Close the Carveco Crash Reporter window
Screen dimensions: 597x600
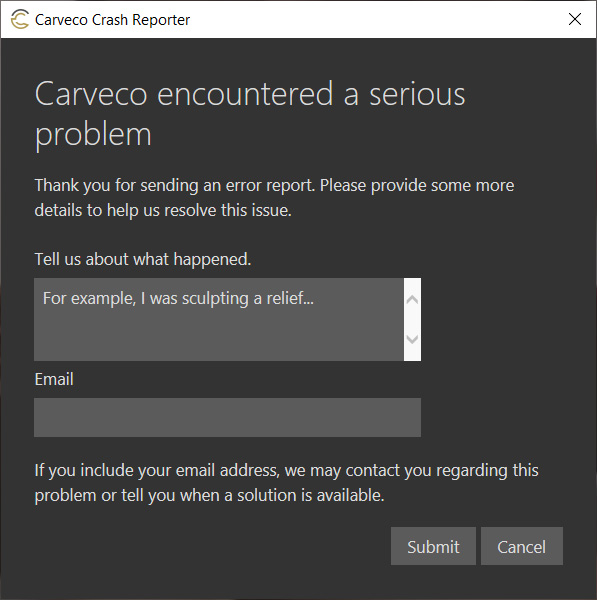point(575,19)
